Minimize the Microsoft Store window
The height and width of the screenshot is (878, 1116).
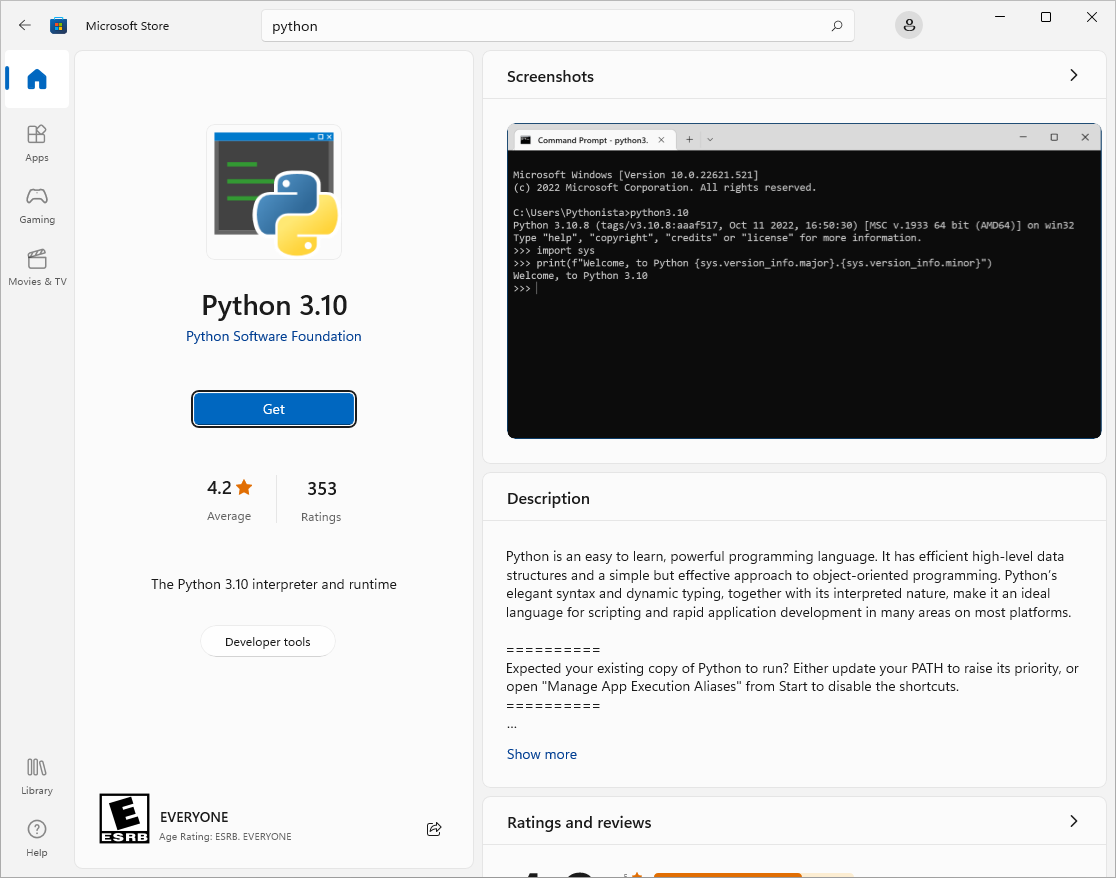tap(1000, 17)
